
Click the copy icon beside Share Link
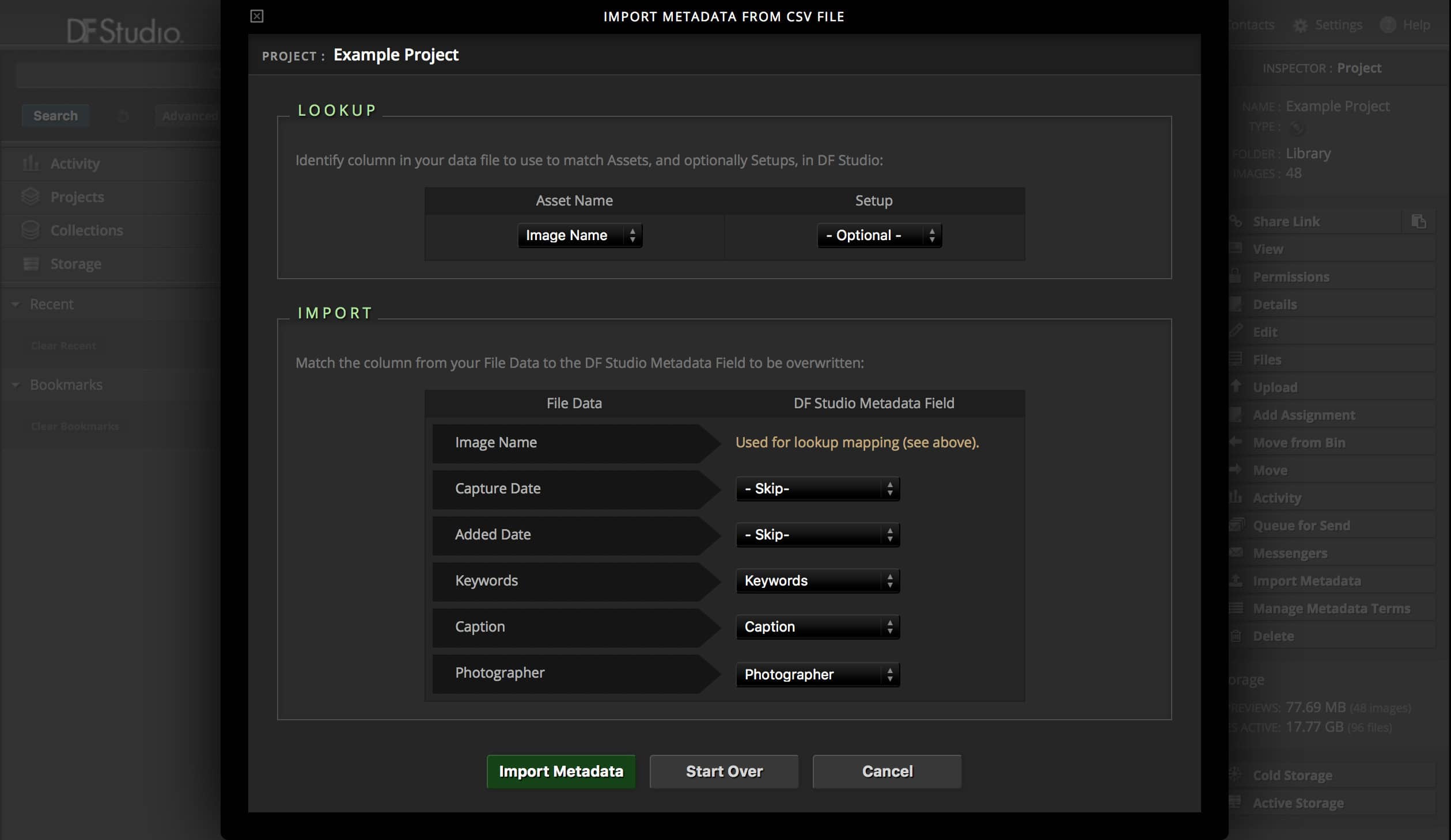point(1419,222)
